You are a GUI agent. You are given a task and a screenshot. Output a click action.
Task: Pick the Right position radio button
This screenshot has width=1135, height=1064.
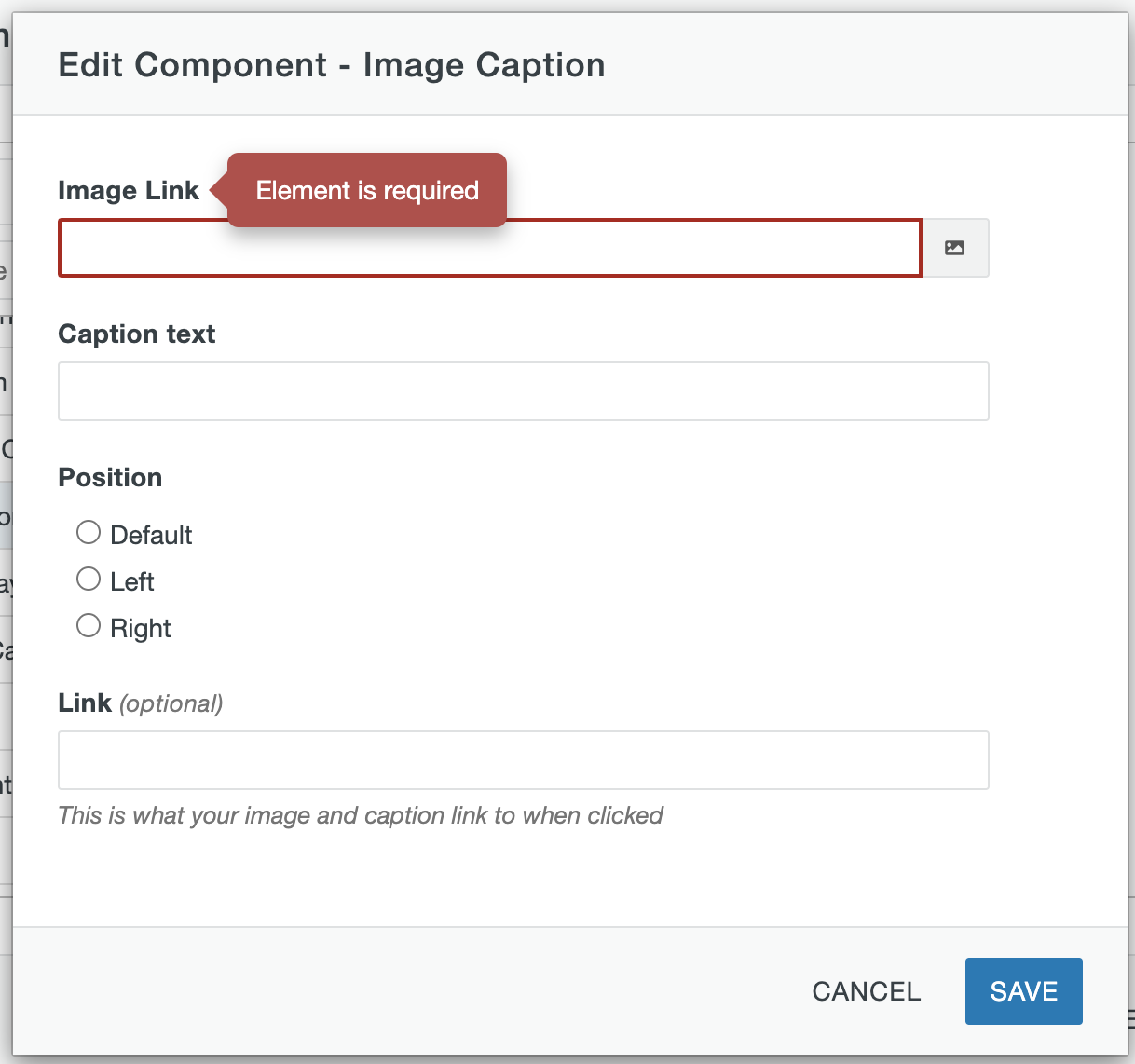pyautogui.click(x=89, y=626)
